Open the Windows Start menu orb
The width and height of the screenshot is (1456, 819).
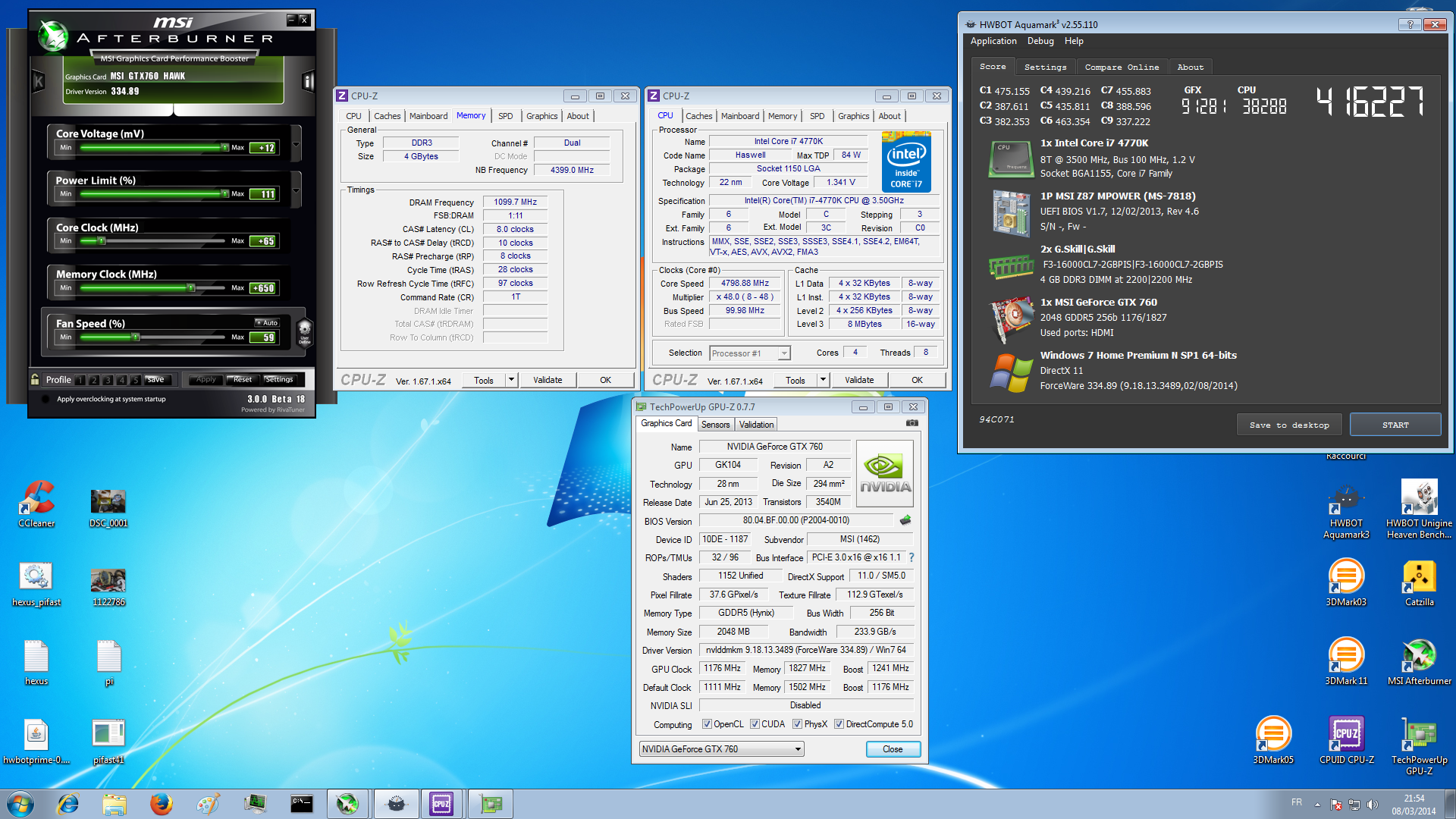[20, 804]
